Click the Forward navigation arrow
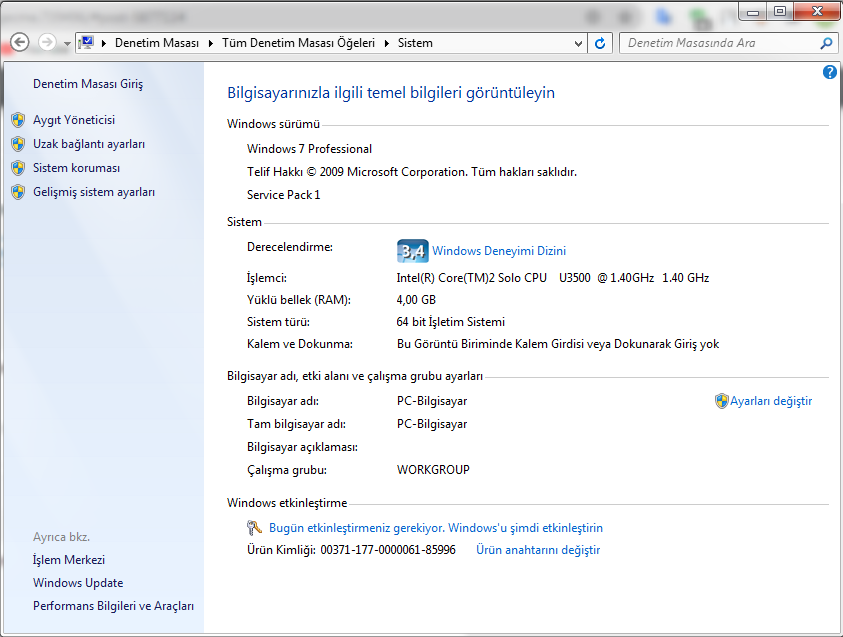 click(x=47, y=42)
